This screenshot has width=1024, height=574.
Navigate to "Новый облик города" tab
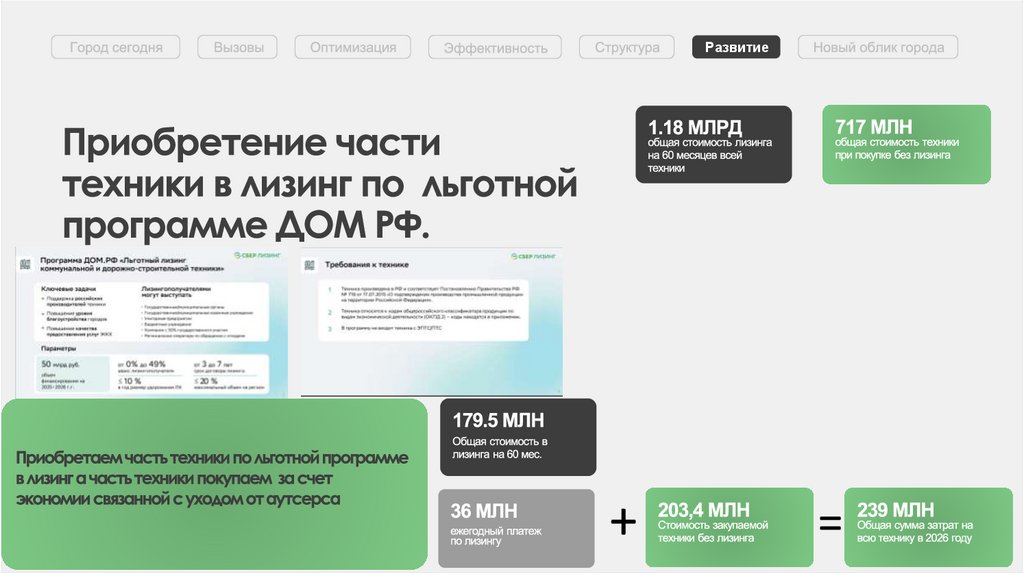tap(878, 47)
